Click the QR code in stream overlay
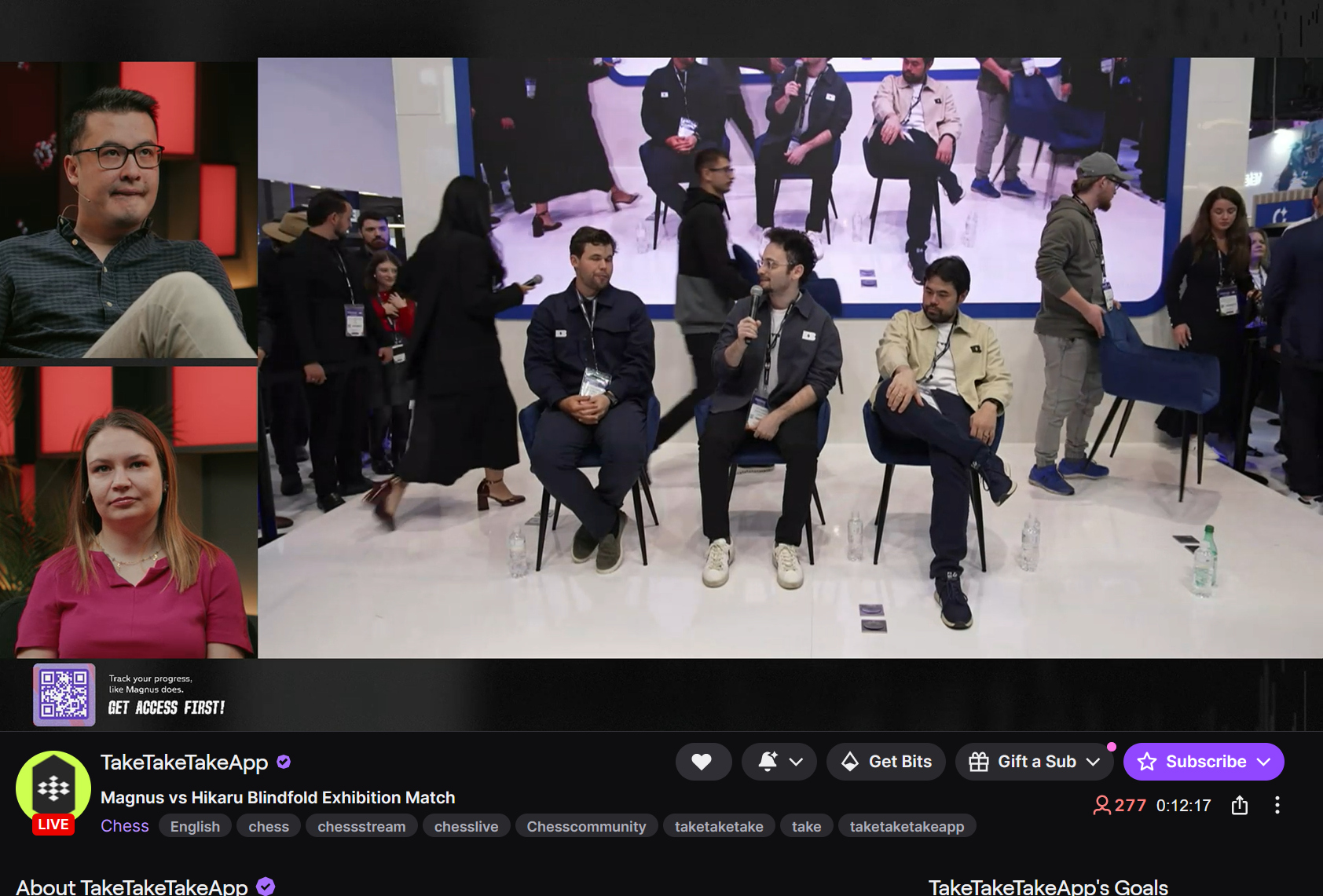 click(x=64, y=694)
